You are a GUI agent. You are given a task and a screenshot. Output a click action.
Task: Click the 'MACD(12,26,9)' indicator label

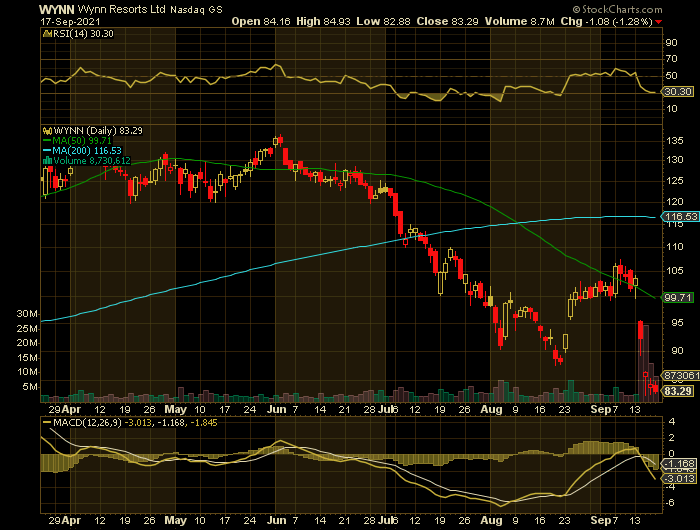pyautogui.click(x=87, y=422)
